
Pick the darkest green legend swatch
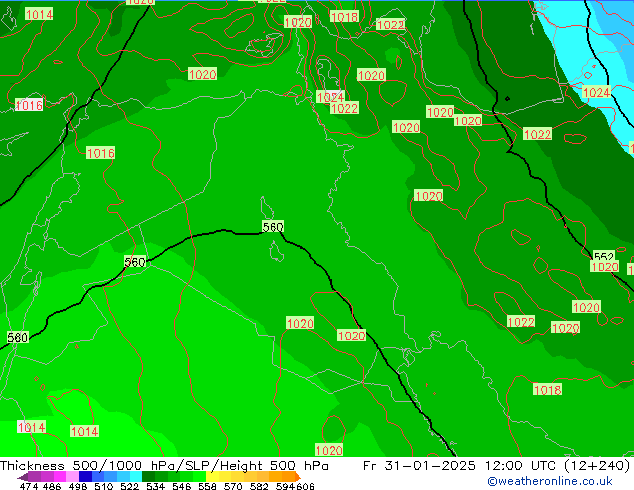148,477
